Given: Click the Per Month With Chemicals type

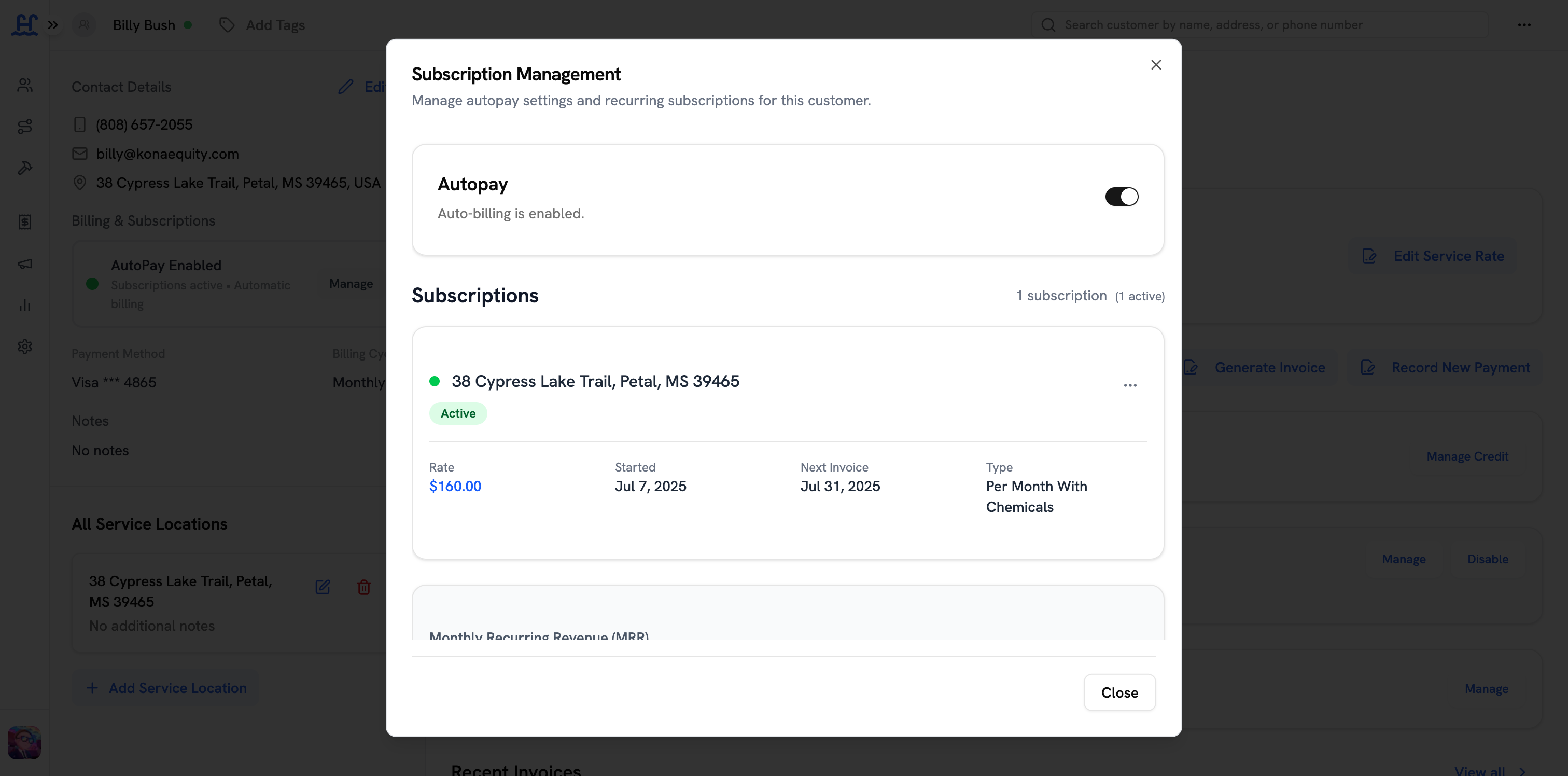Looking at the screenshot, I should pos(1037,496).
